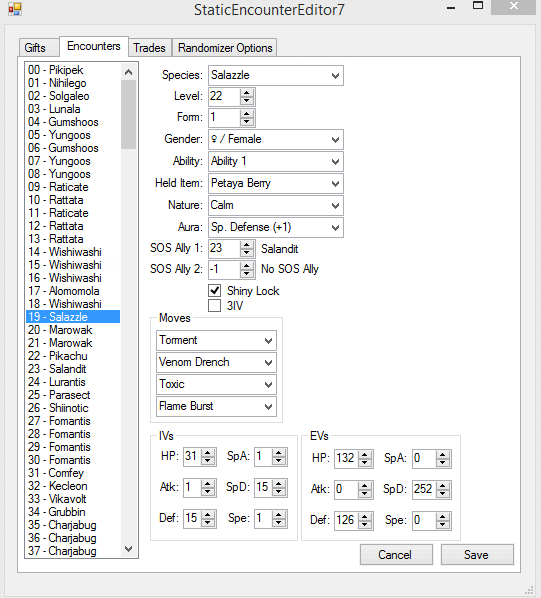Select 33 - Vikavolt entry
This screenshot has width=541, height=598.
click(x=73, y=499)
